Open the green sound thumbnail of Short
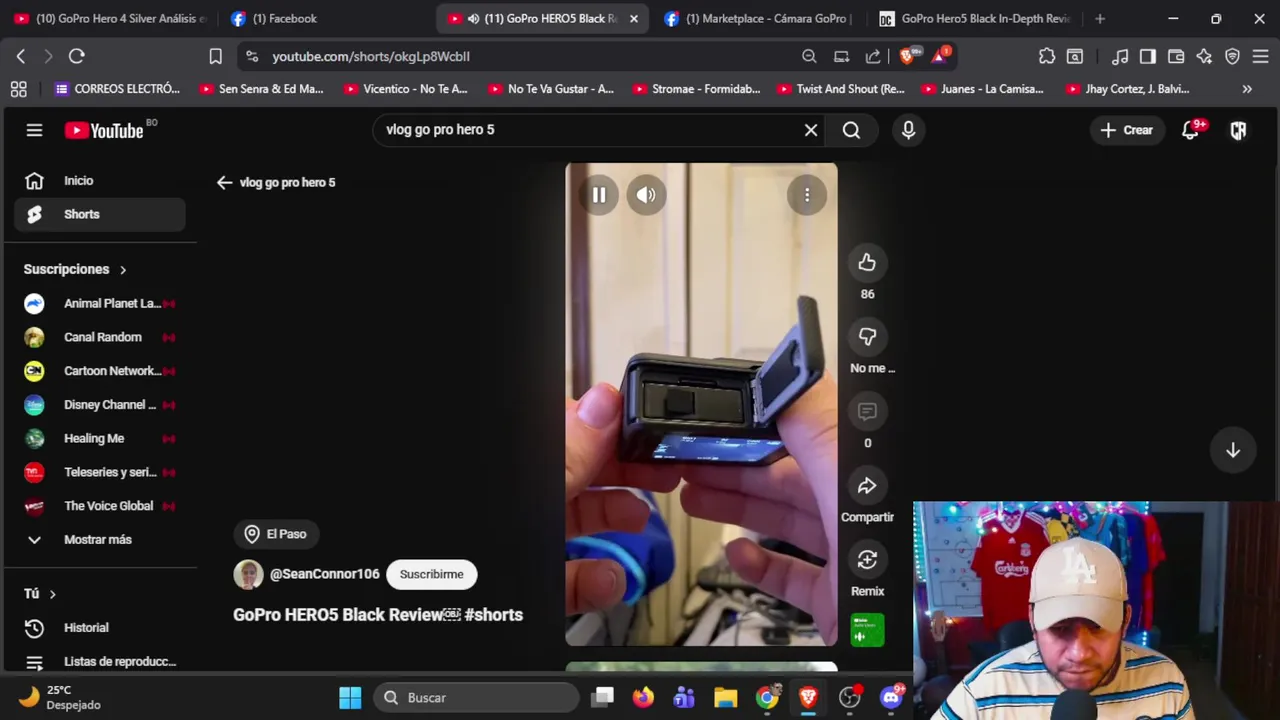 (x=867, y=630)
